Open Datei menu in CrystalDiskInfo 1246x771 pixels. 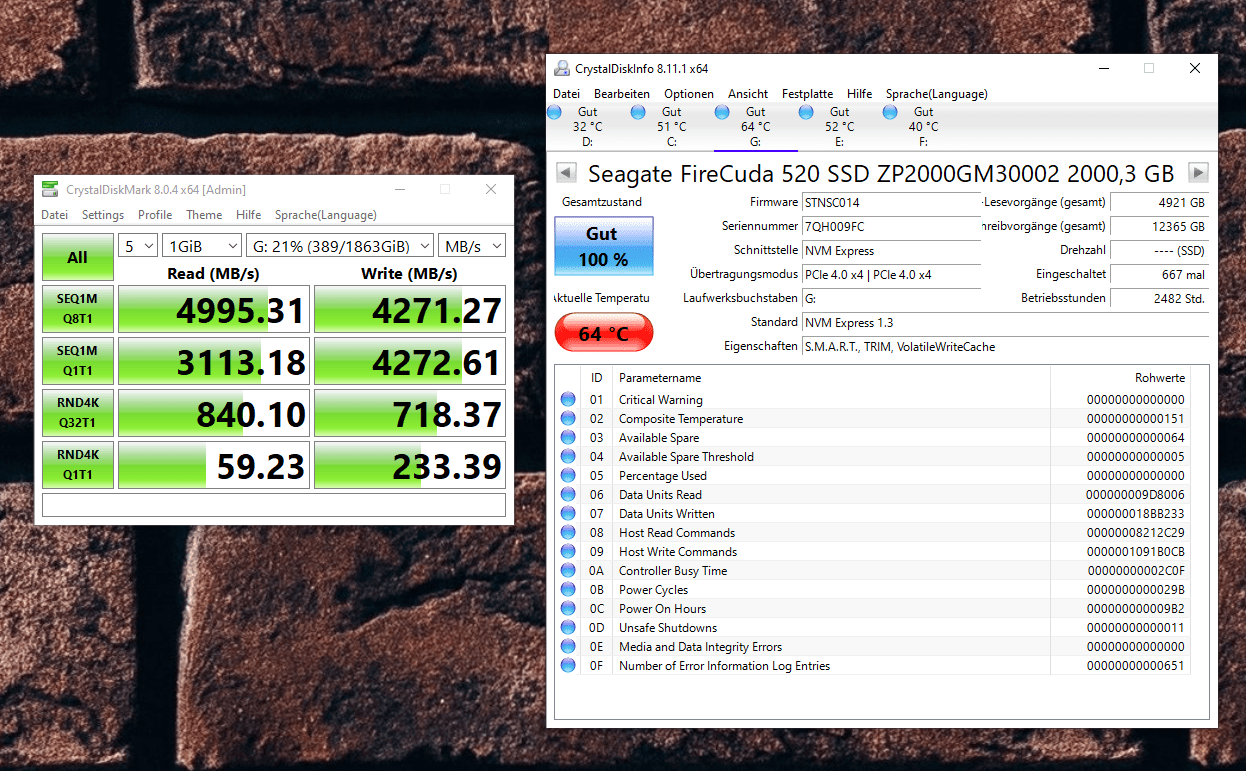(566, 94)
